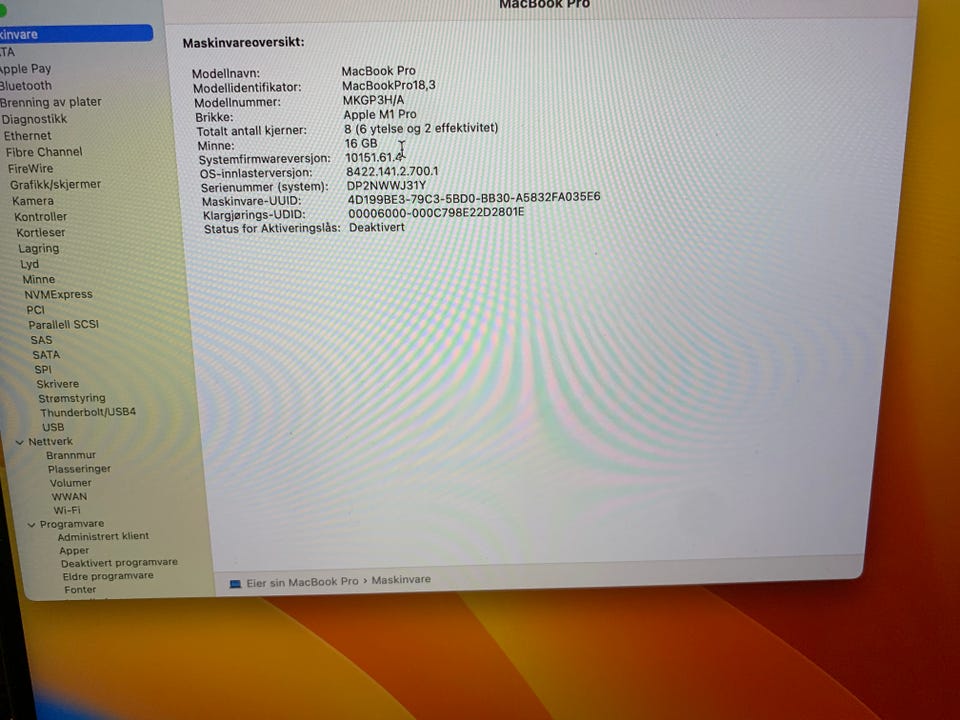Viewport: 960px width, 720px height.
Task: Select Administrert klient under Programvare
Action: coord(103,536)
